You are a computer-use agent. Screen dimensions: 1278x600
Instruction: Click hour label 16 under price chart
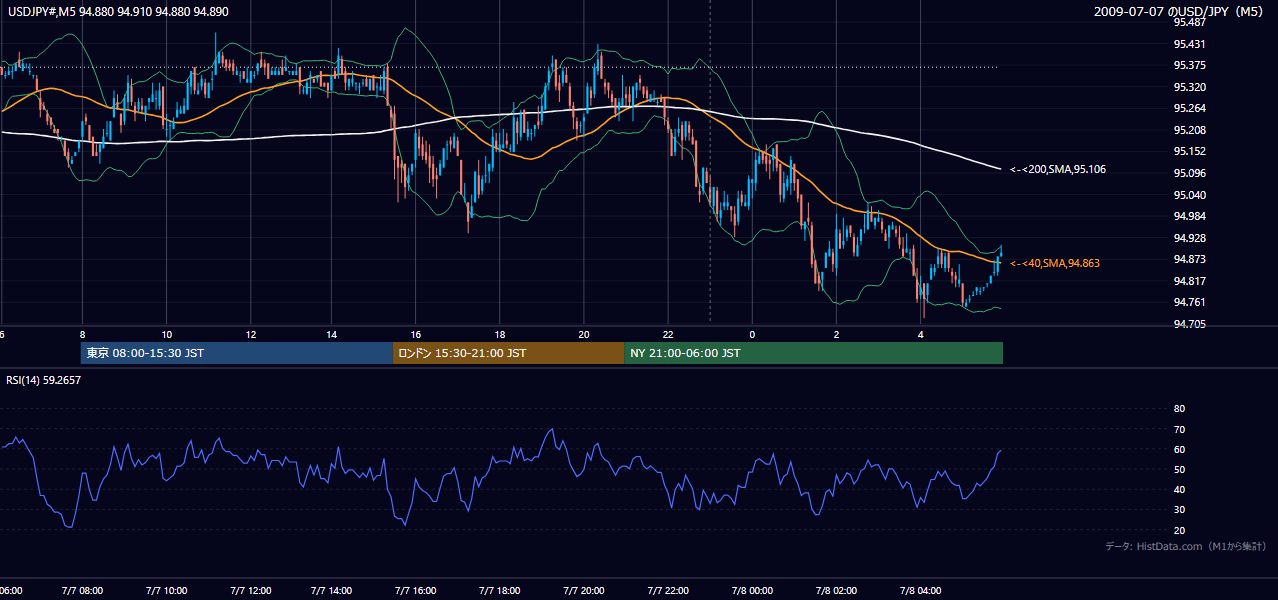416,334
